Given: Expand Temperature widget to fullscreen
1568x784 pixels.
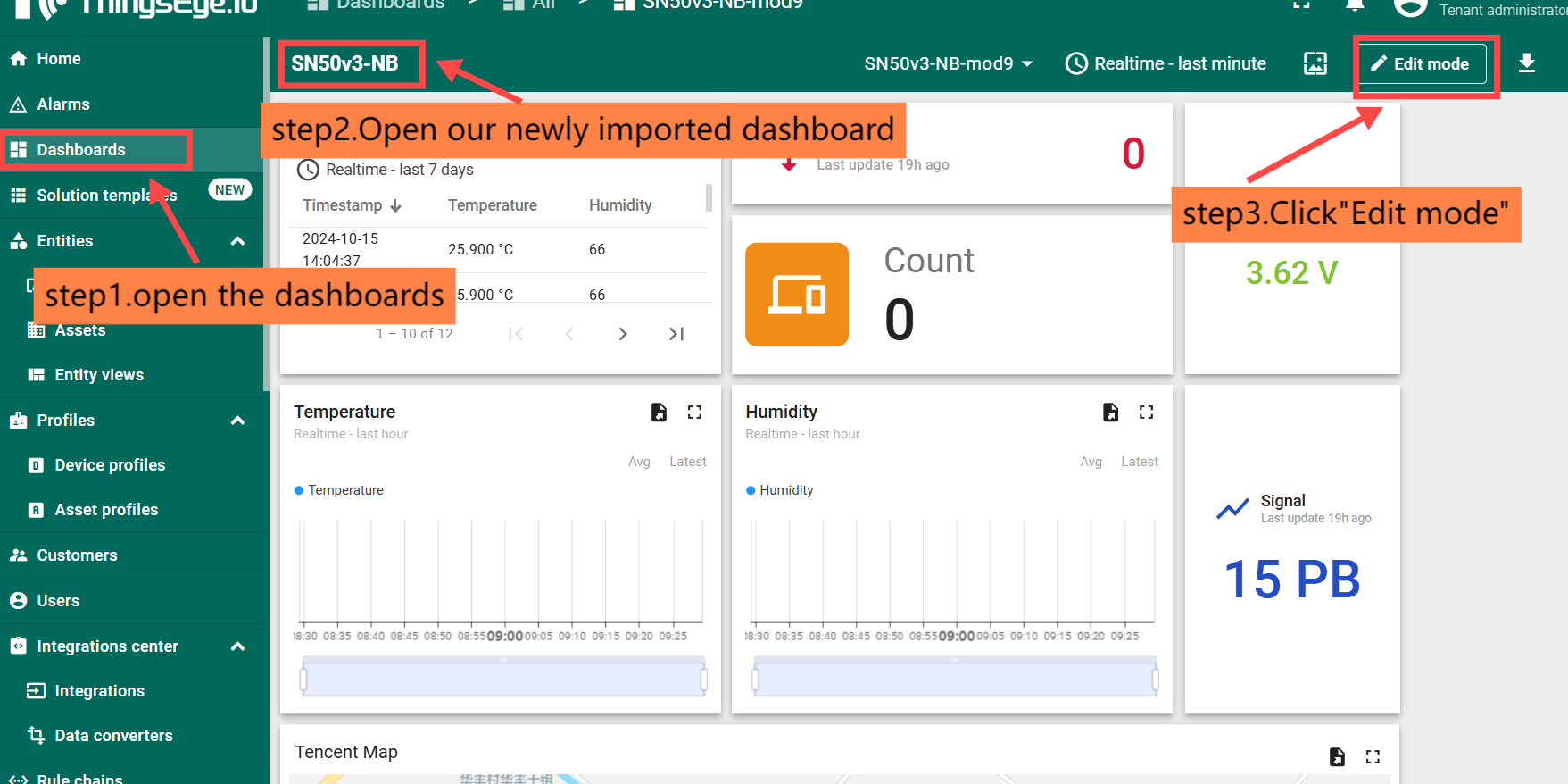Looking at the screenshot, I should [694, 412].
